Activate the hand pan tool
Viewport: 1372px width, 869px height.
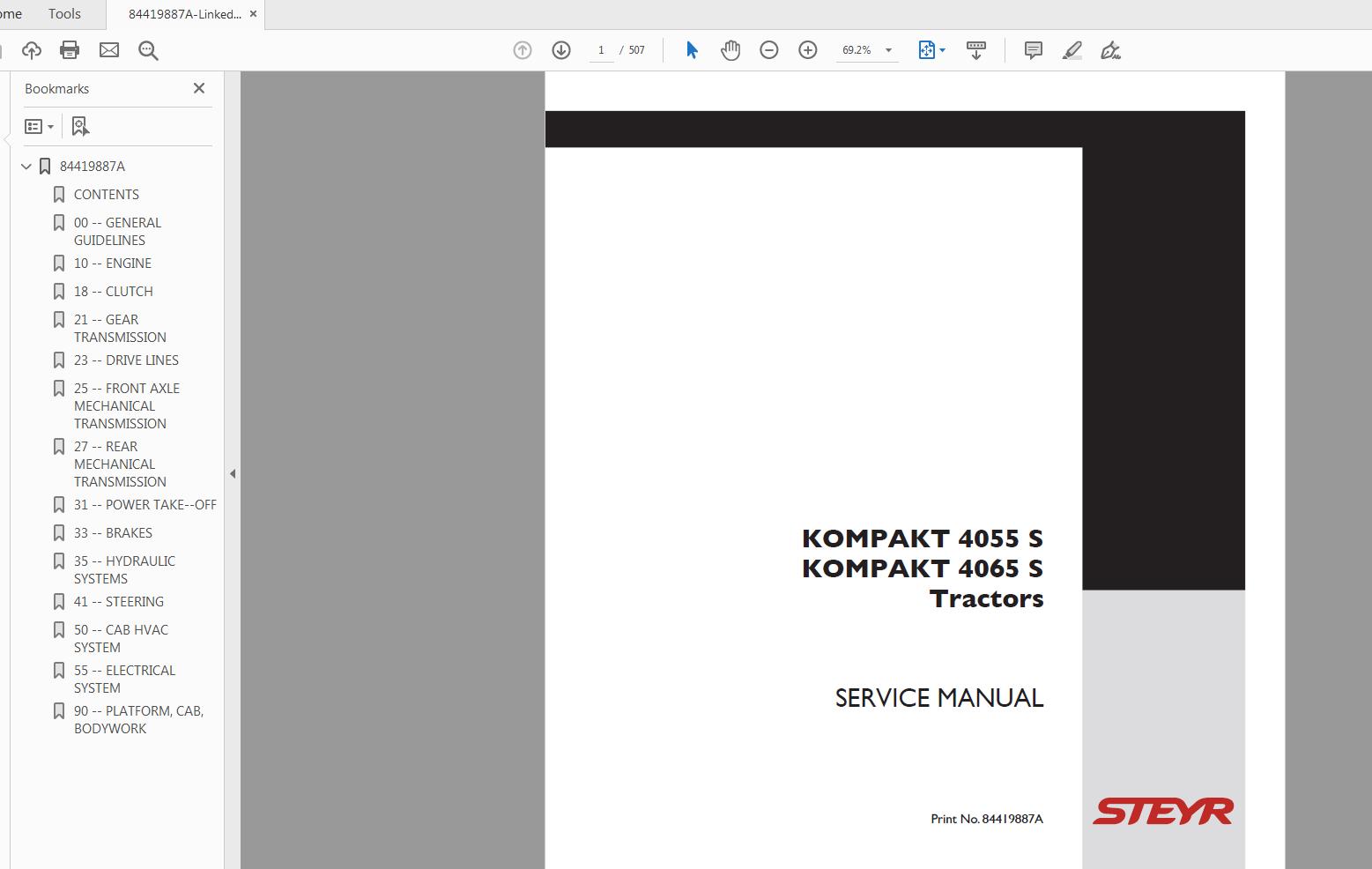tap(730, 50)
